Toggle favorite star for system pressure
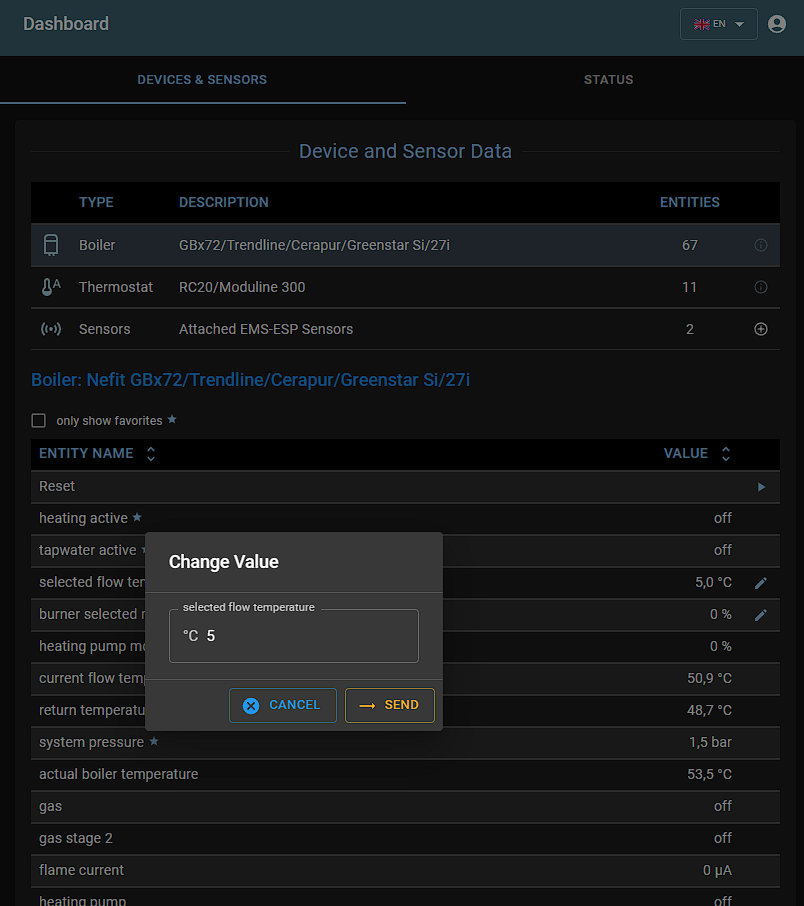The width and height of the screenshot is (804, 906). click(154, 742)
